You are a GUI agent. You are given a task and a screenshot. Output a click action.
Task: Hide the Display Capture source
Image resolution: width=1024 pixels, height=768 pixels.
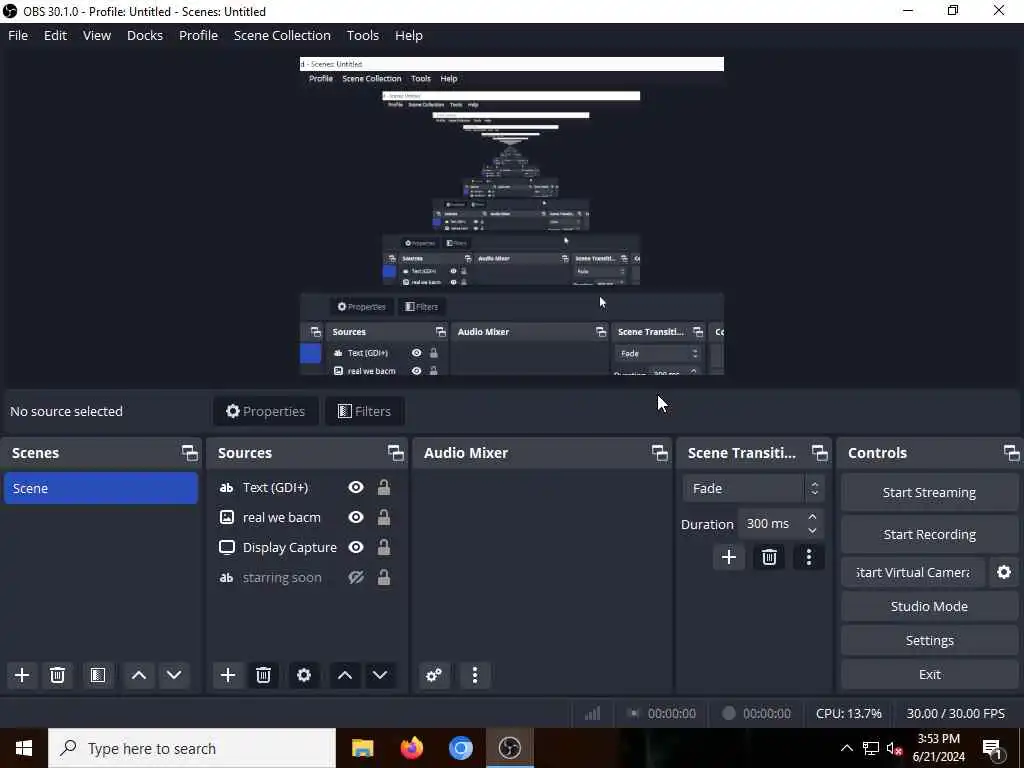point(356,547)
